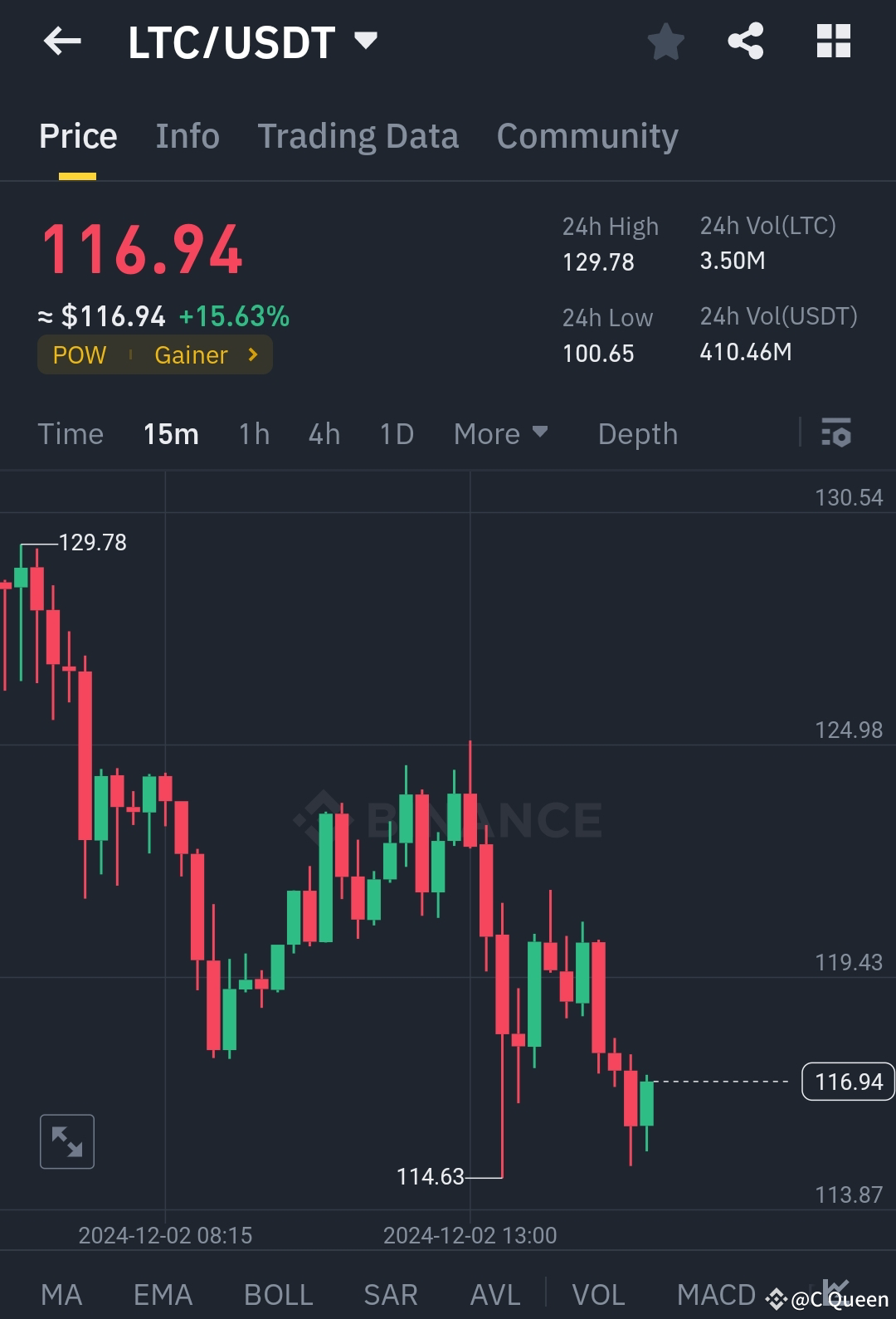Toggle the VOL indicator on
Image resolution: width=896 pixels, height=1319 pixels.
click(x=599, y=1293)
